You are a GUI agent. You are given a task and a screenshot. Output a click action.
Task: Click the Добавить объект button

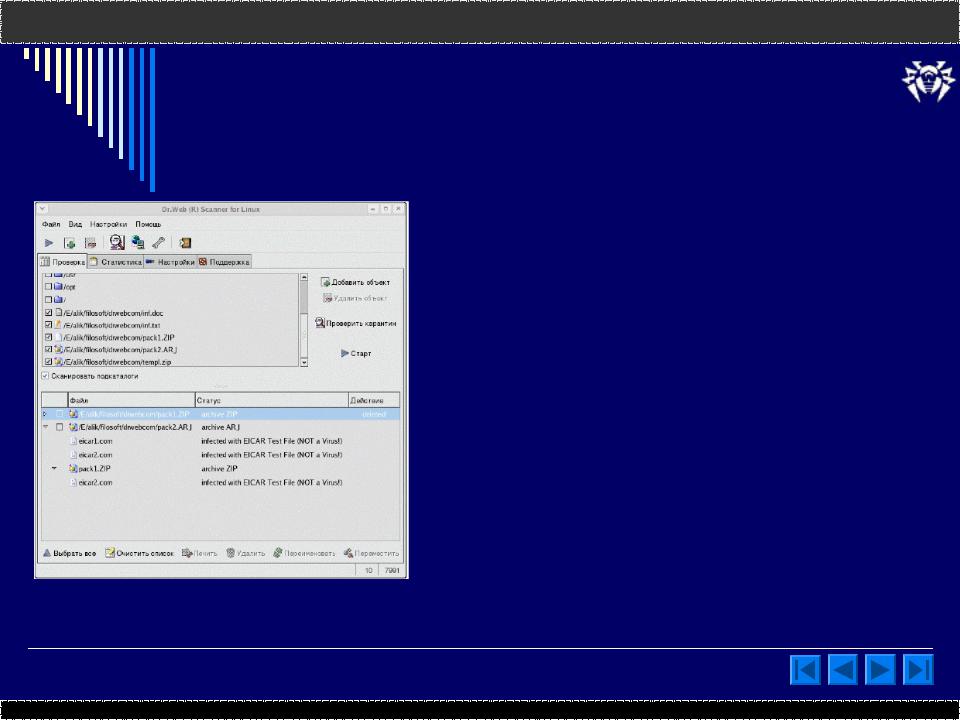click(355, 282)
